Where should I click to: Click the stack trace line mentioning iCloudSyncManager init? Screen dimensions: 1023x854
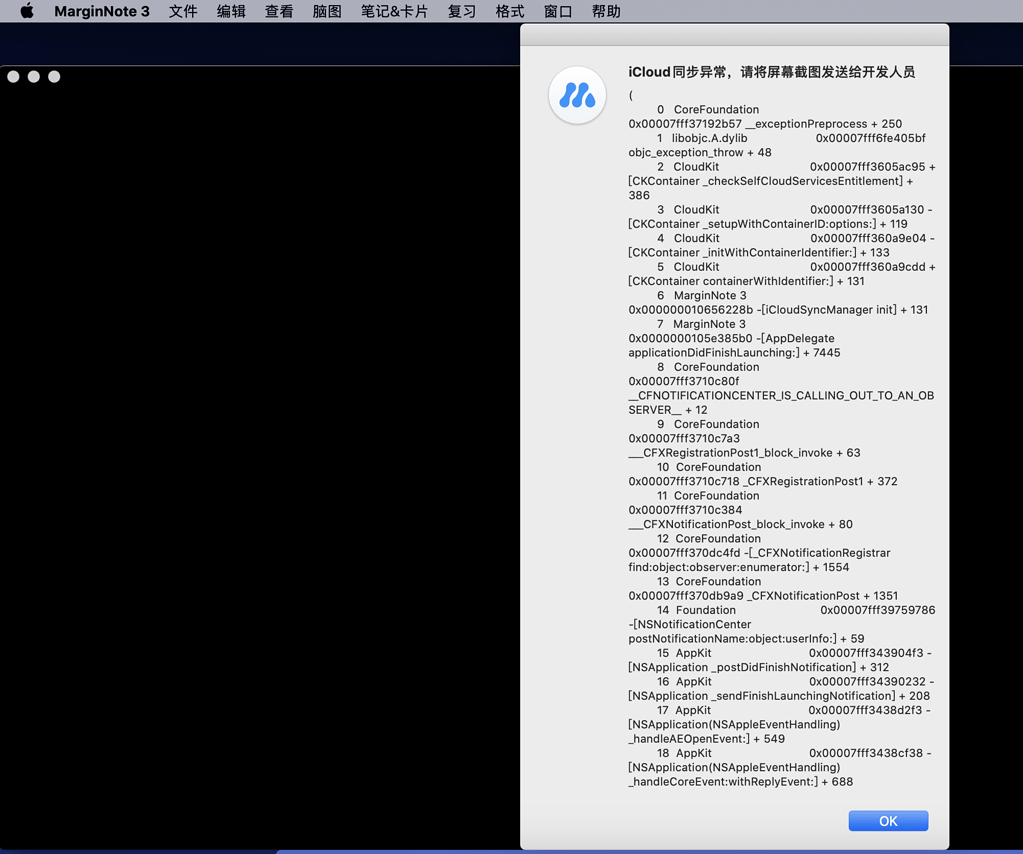click(780, 310)
